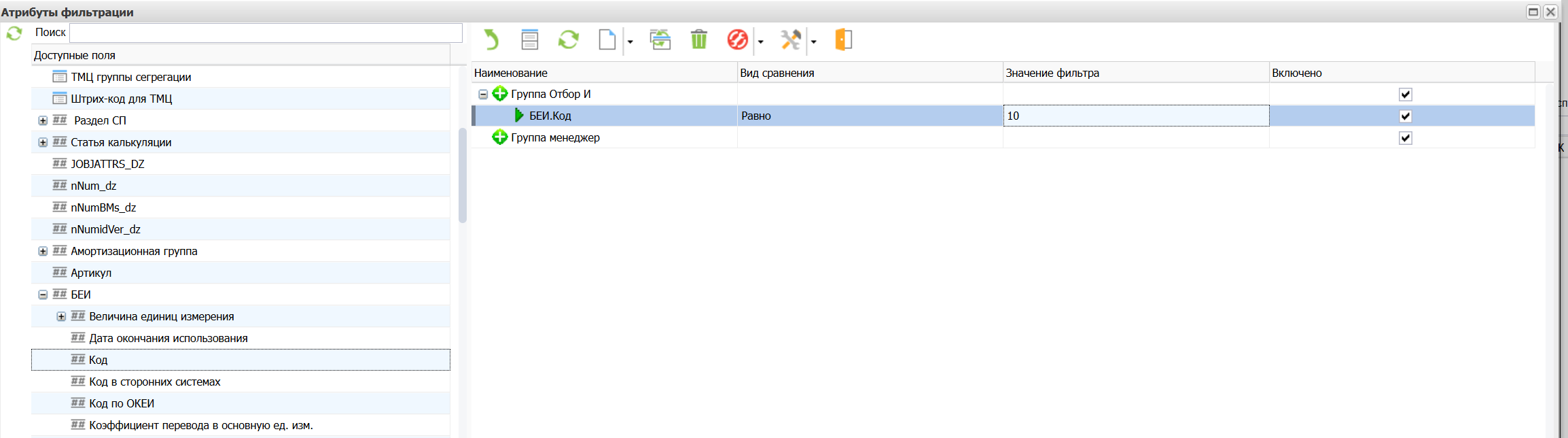Image resolution: width=1568 pixels, height=438 pixels.
Task: Click the red wrench circle icon
Action: pyautogui.click(x=737, y=40)
